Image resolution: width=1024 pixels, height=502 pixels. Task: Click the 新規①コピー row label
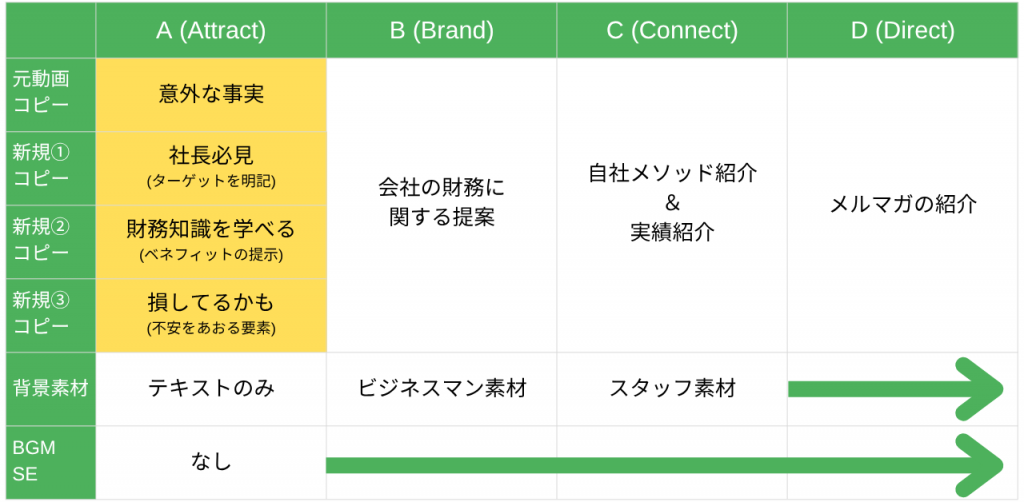pos(51,168)
